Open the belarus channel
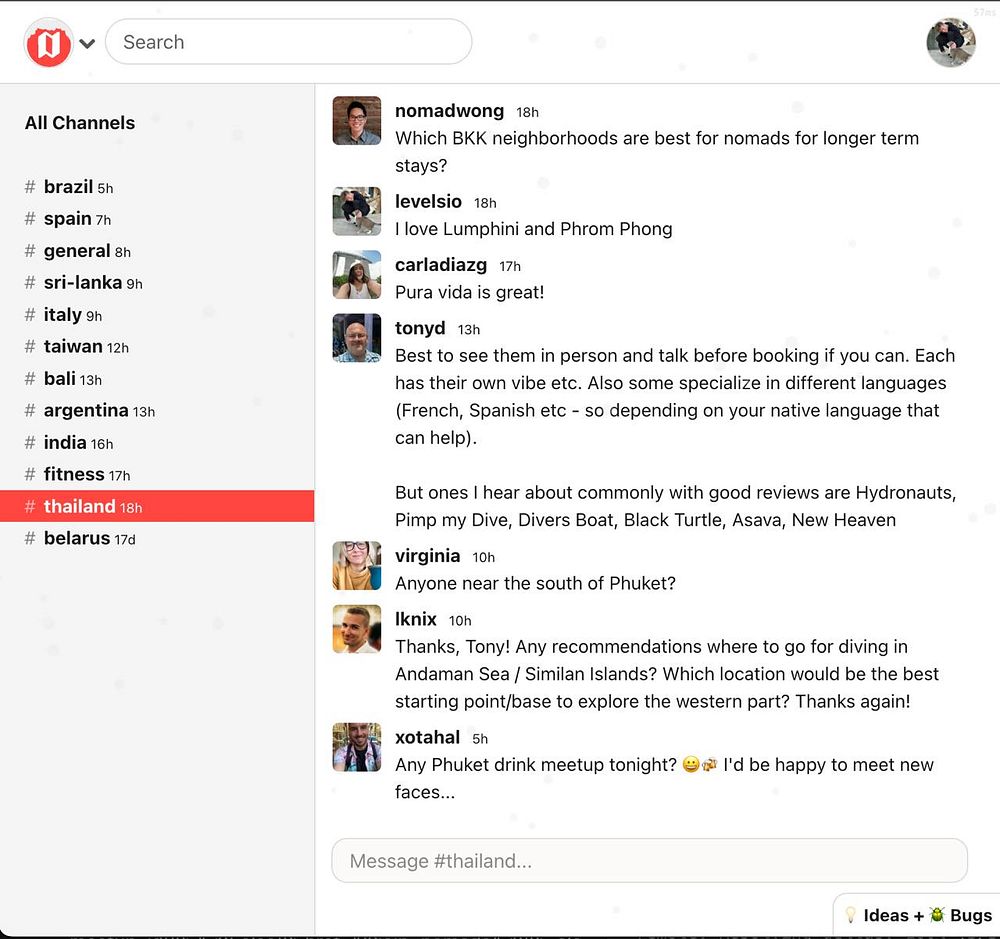Screen dimensions: 1000x939 click(x=157, y=538)
